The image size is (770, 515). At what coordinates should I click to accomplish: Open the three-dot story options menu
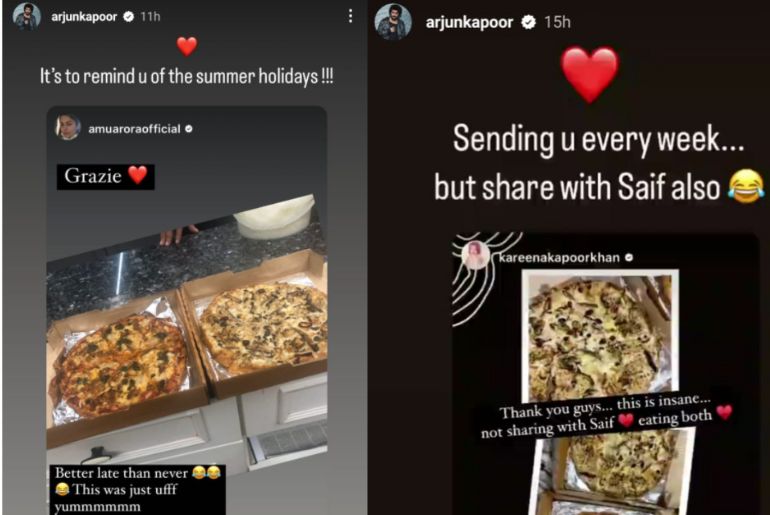(350, 16)
